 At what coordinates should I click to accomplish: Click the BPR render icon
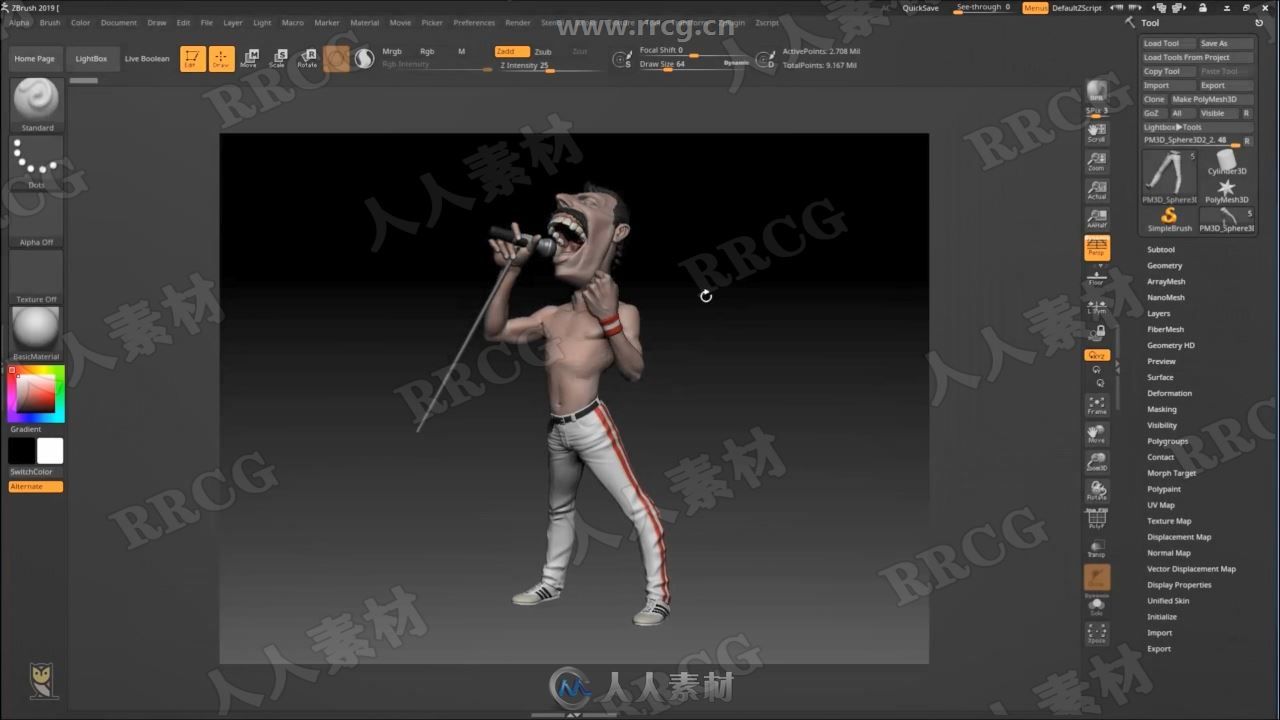point(1097,91)
